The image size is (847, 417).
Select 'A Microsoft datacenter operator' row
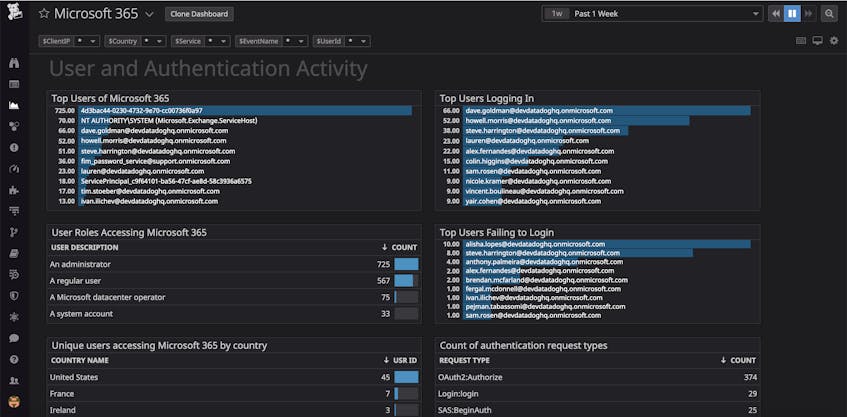(234, 297)
